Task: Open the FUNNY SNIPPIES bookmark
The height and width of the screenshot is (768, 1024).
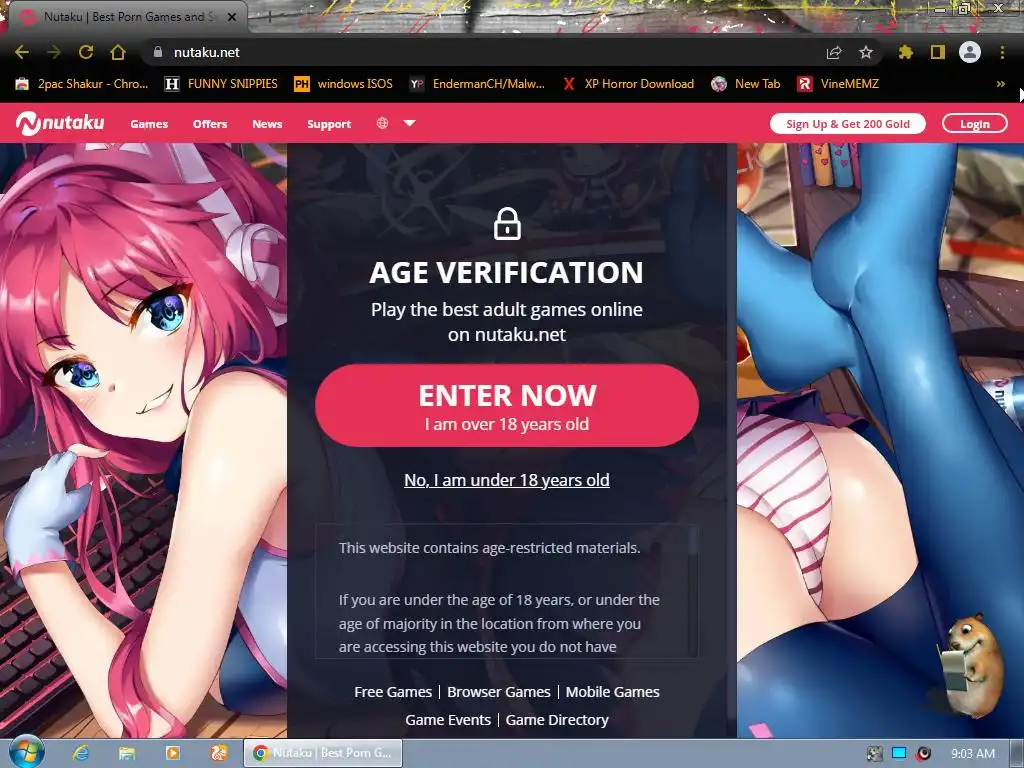Action: [221, 84]
